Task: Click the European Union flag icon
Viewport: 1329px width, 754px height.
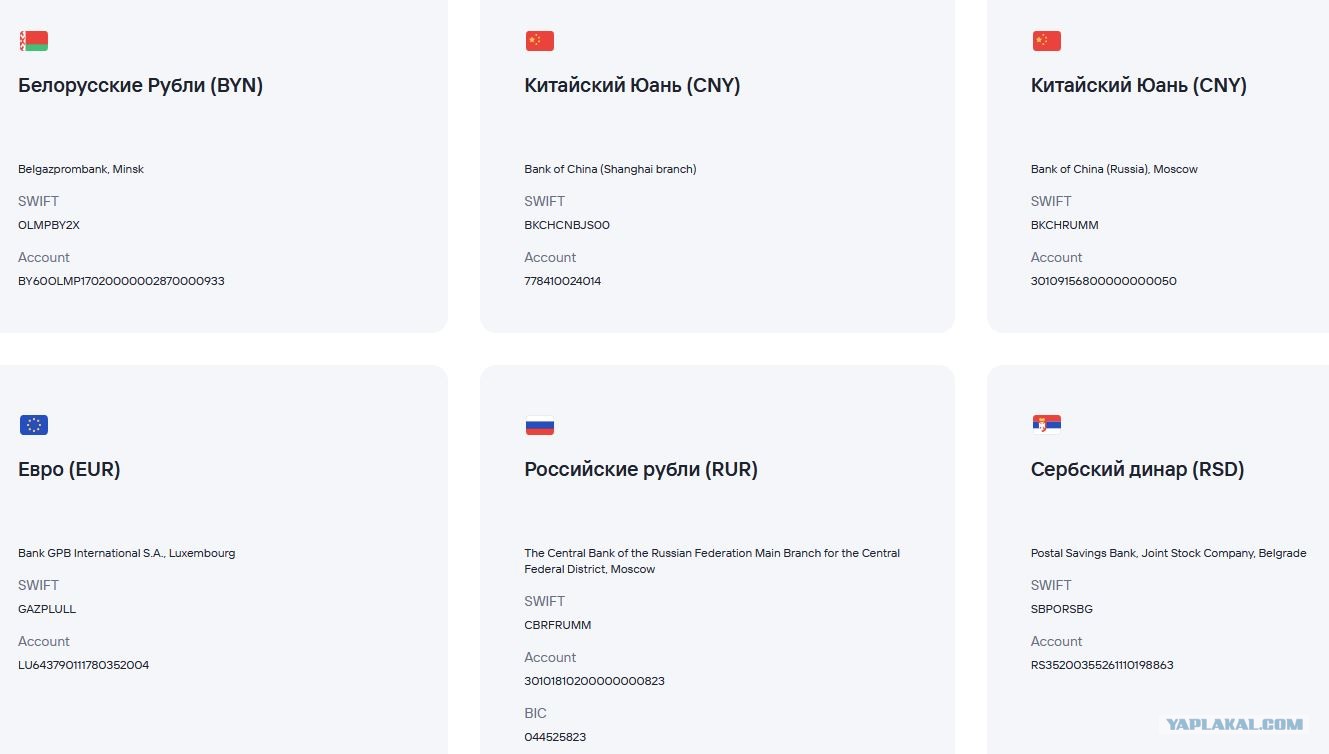Action: 34,425
